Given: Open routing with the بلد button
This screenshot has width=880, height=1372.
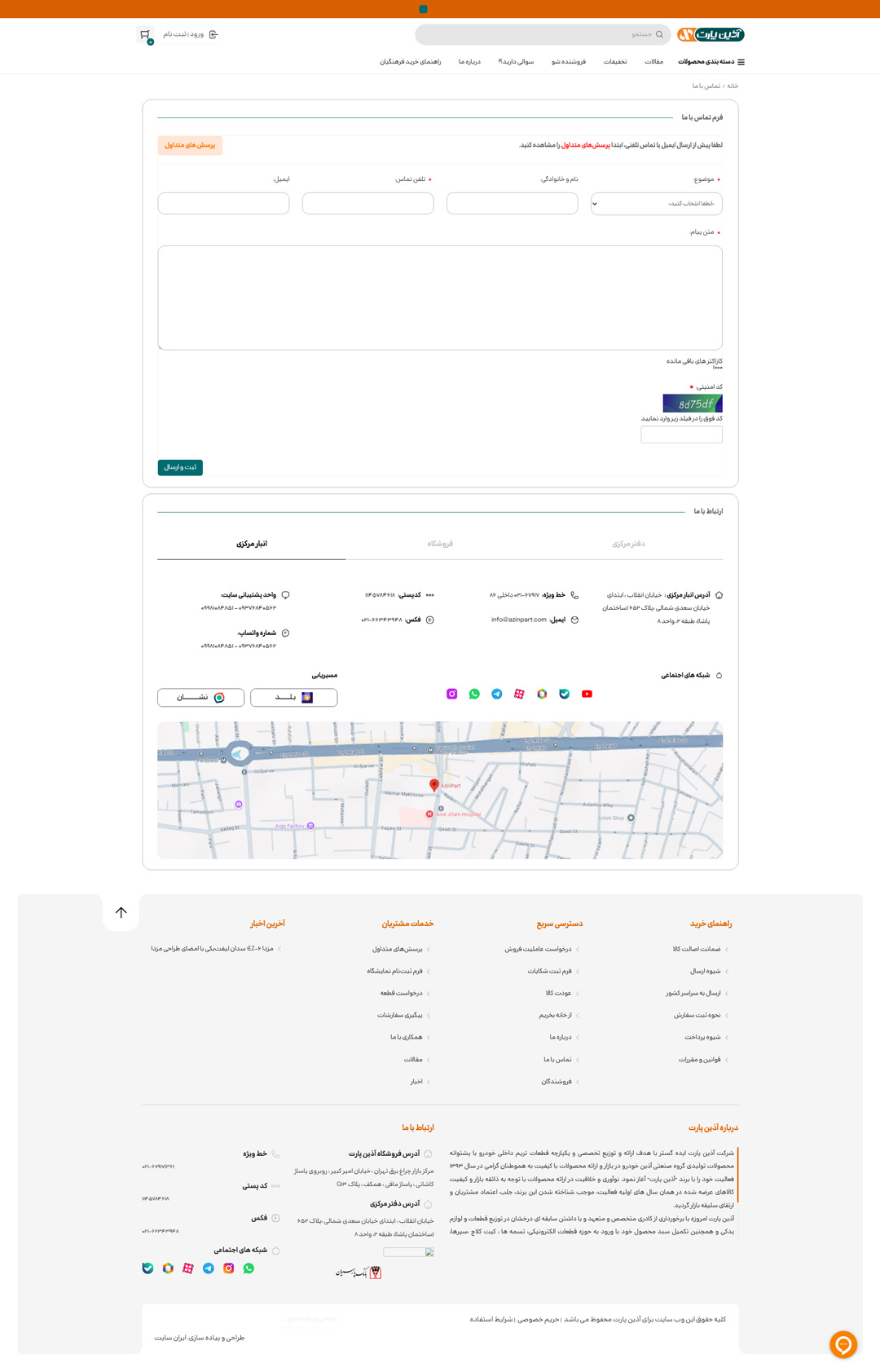Looking at the screenshot, I should (x=293, y=697).
